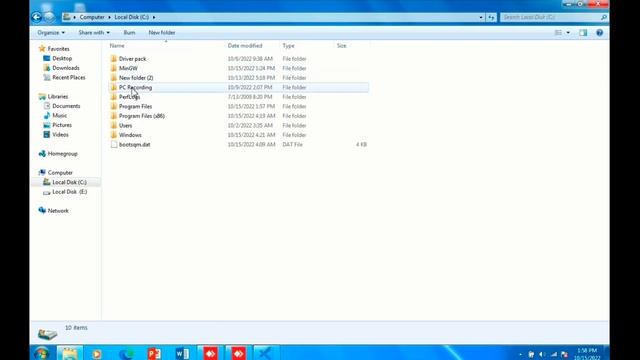640x360 pixels.
Task: Open the Organize menu
Action: 51,33
